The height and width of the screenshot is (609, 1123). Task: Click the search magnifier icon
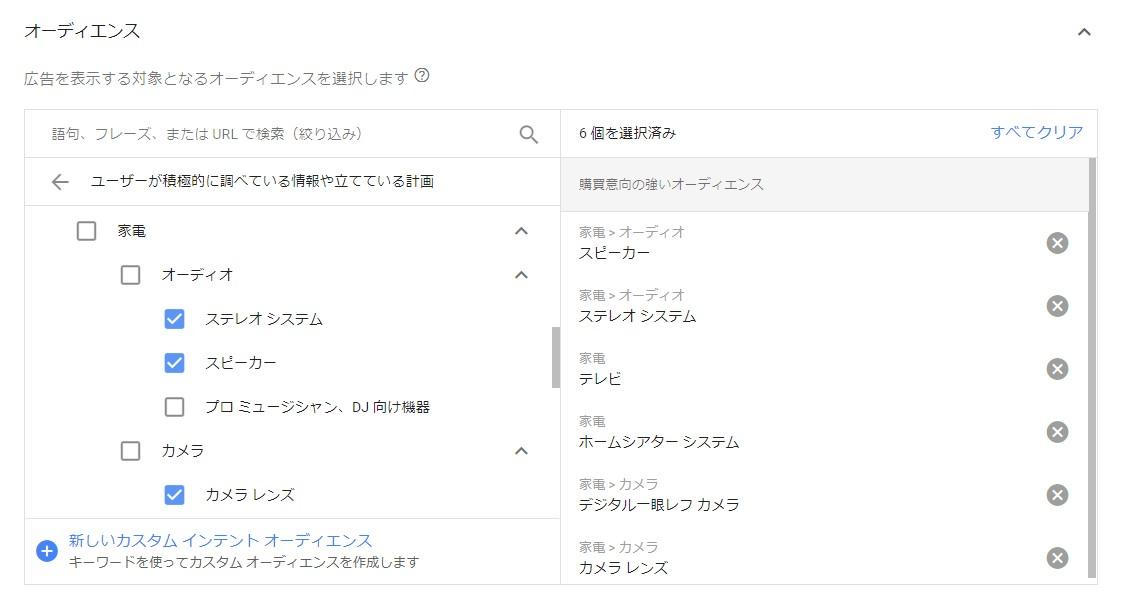click(529, 134)
